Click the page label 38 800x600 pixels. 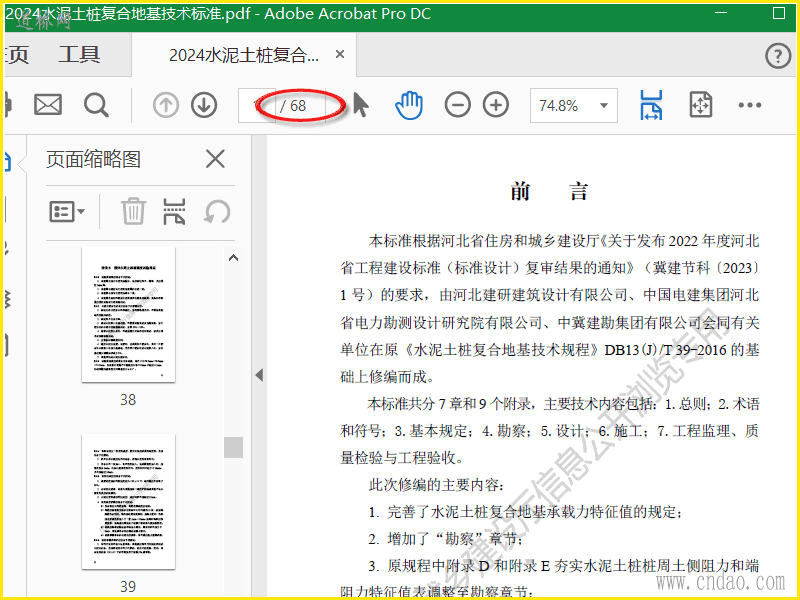(x=128, y=399)
